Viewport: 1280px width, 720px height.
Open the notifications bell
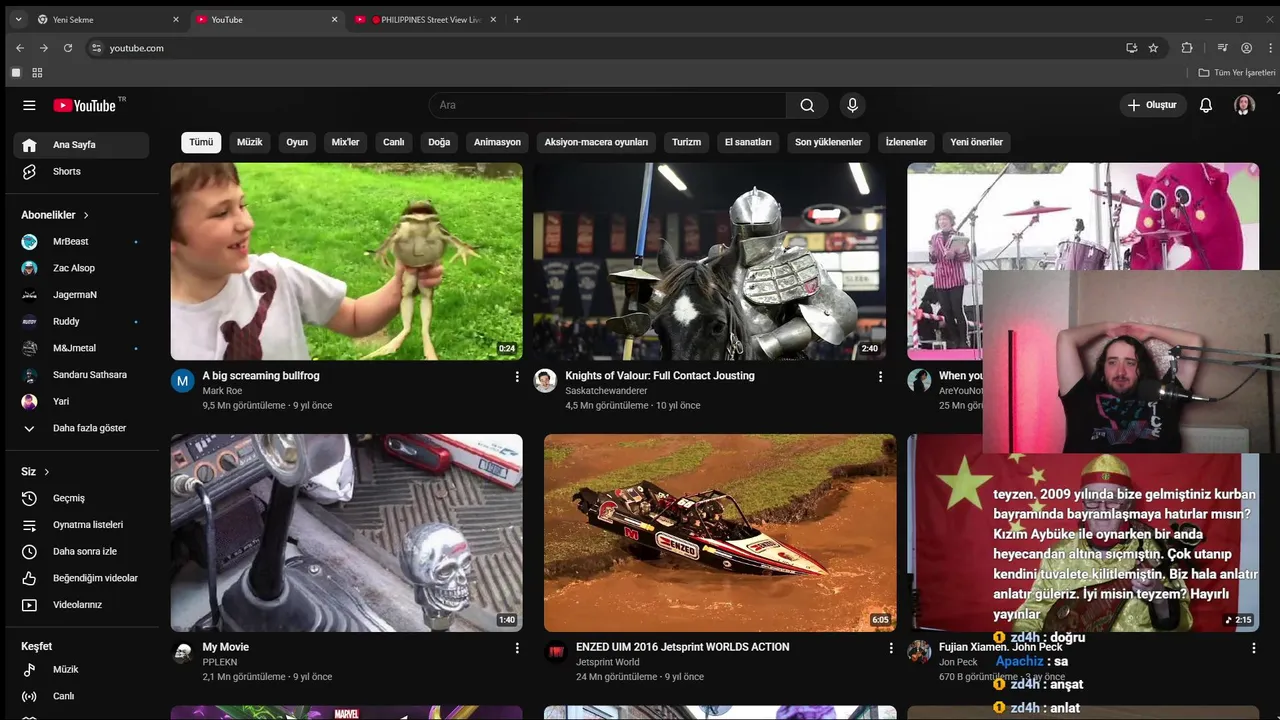click(x=1206, y=105)
